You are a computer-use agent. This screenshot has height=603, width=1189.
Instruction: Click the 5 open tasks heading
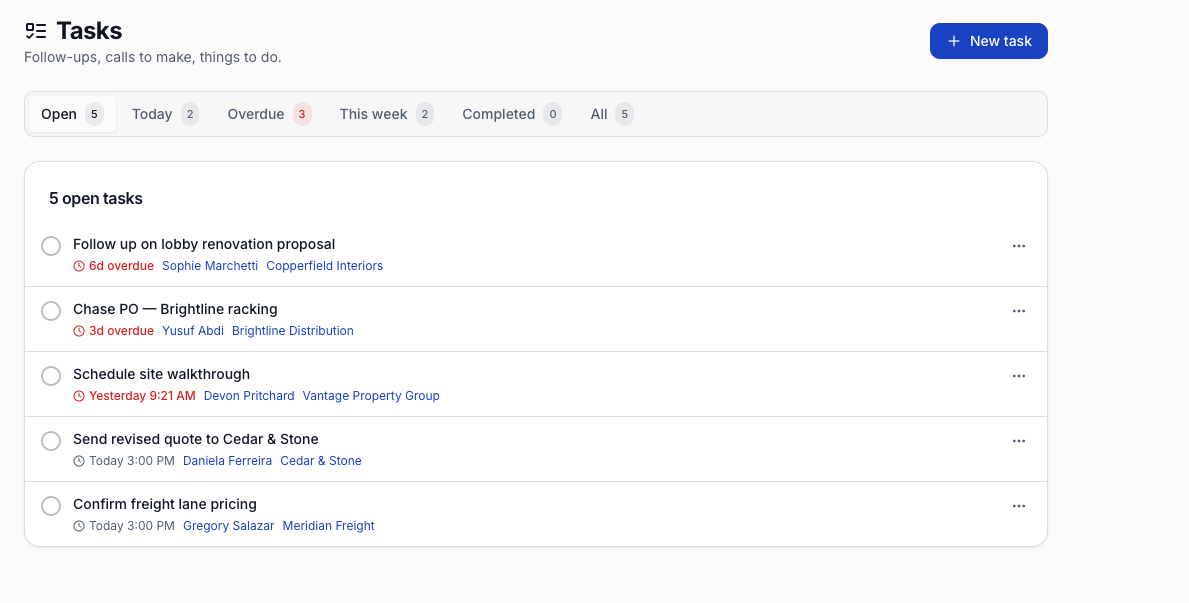click(96, 199)
